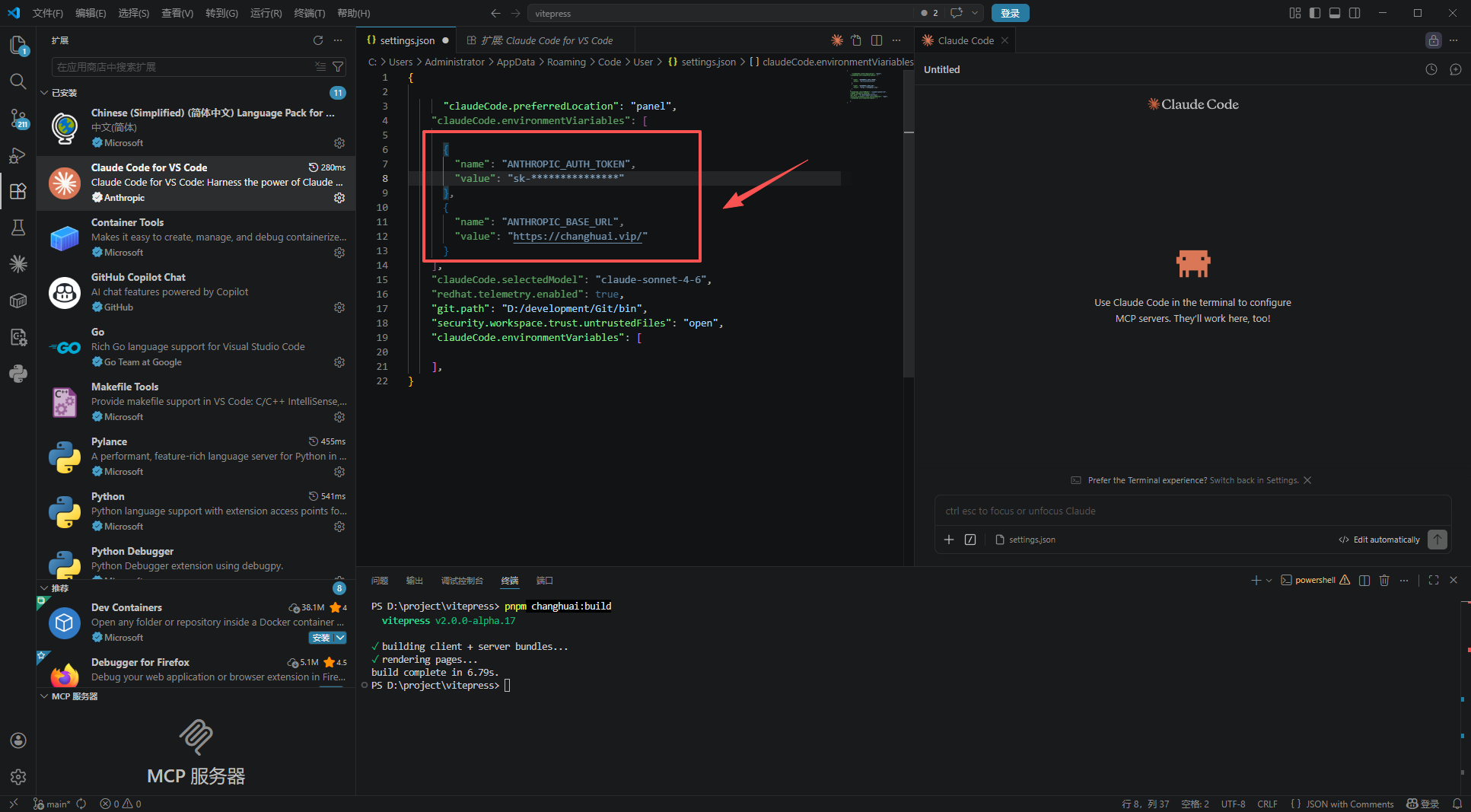
Task: Open the Testing flask icon in activity bar
Action: click(18, 228)
